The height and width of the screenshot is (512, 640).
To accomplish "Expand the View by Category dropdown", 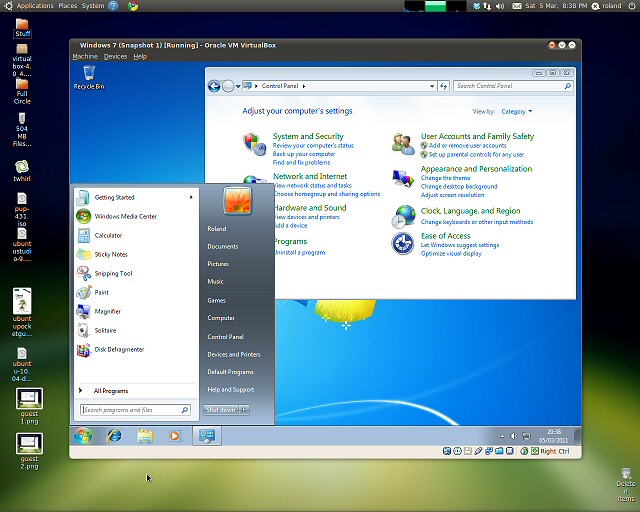I will click(517, 111).
